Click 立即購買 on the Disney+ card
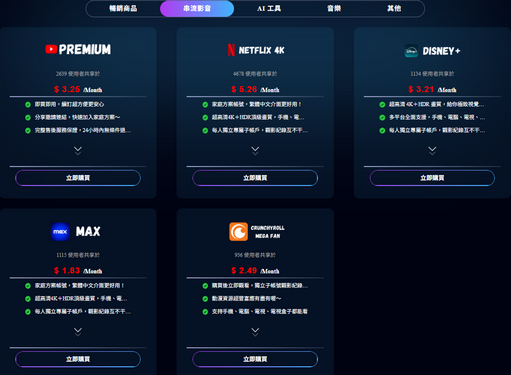This screenshot has width=511, height=375. pyautogui.click(x=432, y=178)
